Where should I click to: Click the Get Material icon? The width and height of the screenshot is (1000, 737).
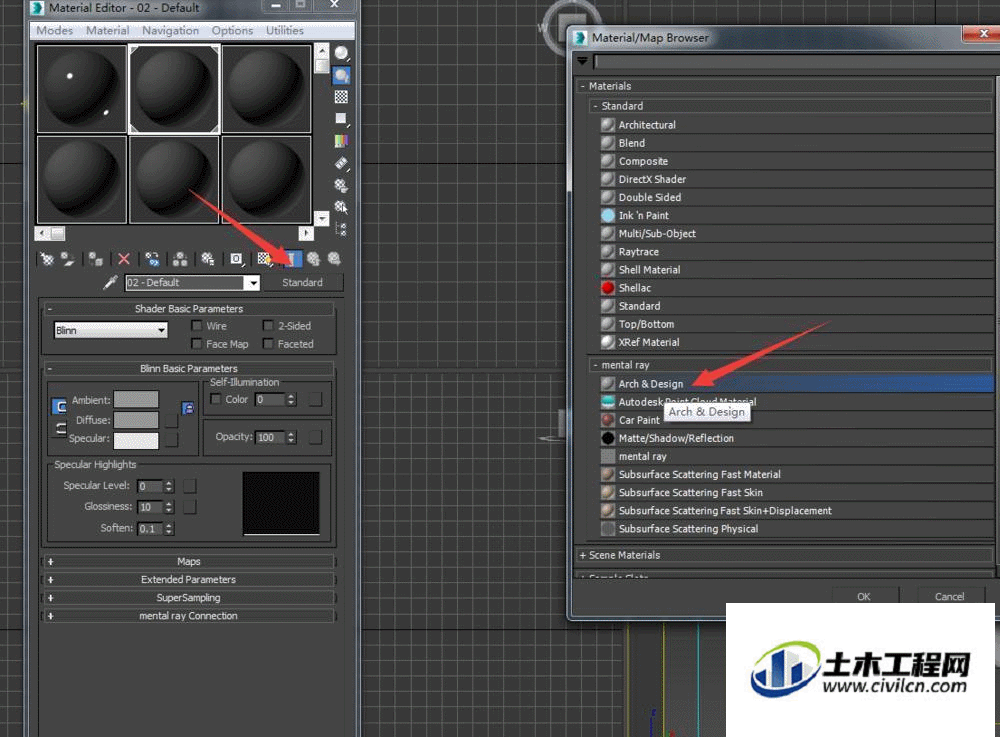(x=47, y=259)
